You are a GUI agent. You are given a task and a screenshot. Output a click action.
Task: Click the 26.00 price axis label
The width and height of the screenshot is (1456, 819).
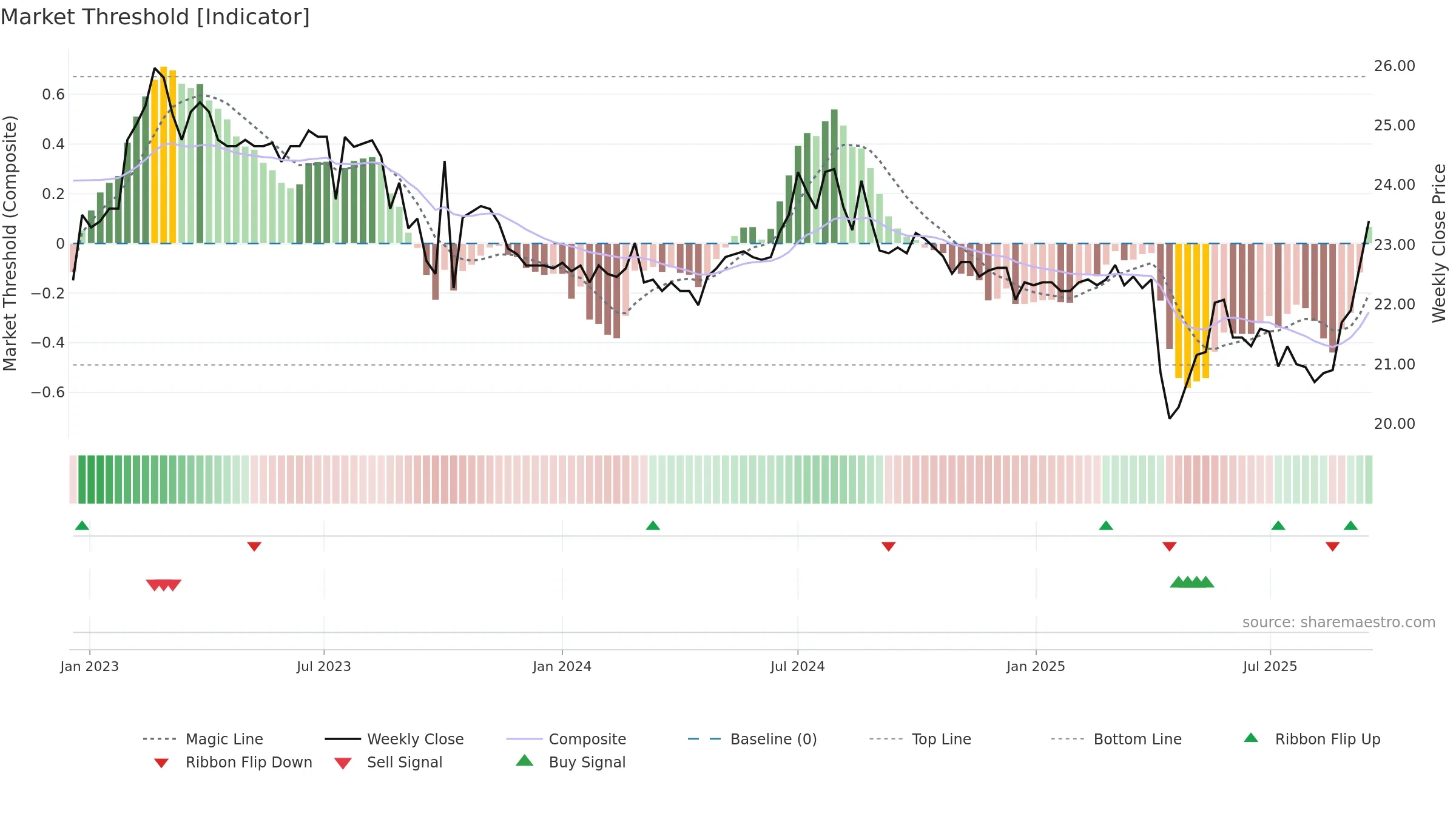(x=1395, y=66)
